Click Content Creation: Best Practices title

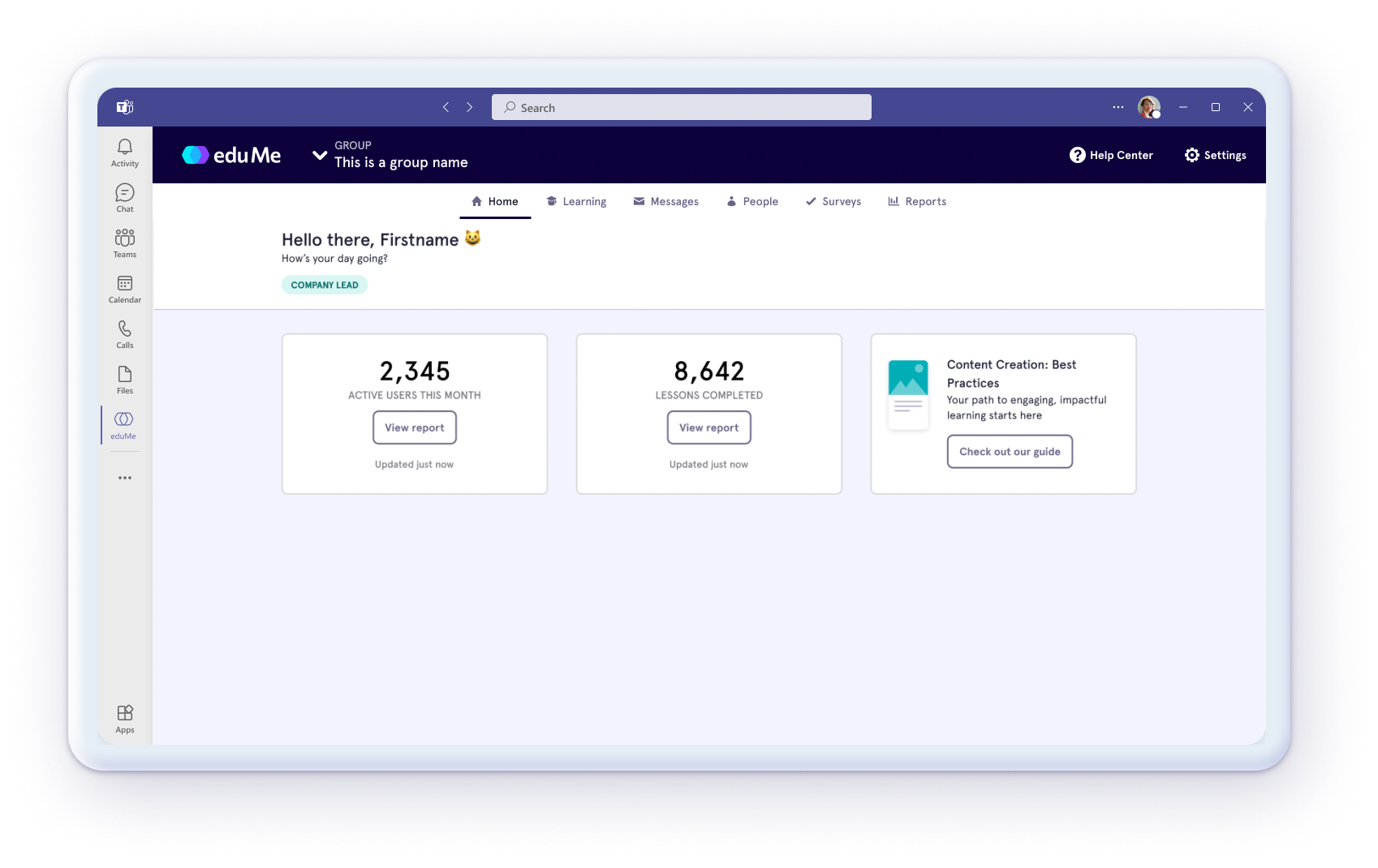pos(1011,374)
